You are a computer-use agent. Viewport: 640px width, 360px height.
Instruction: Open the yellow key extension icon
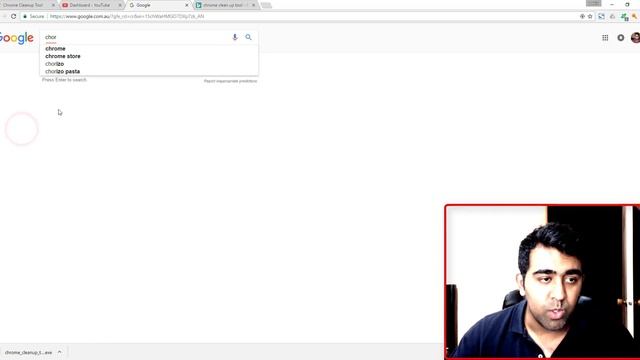pyautogui.click(x=635, y=16)
